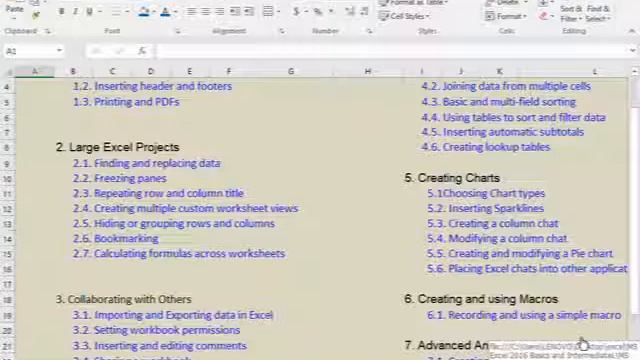Open link 2.2 Freezing panes

[120, 178]
